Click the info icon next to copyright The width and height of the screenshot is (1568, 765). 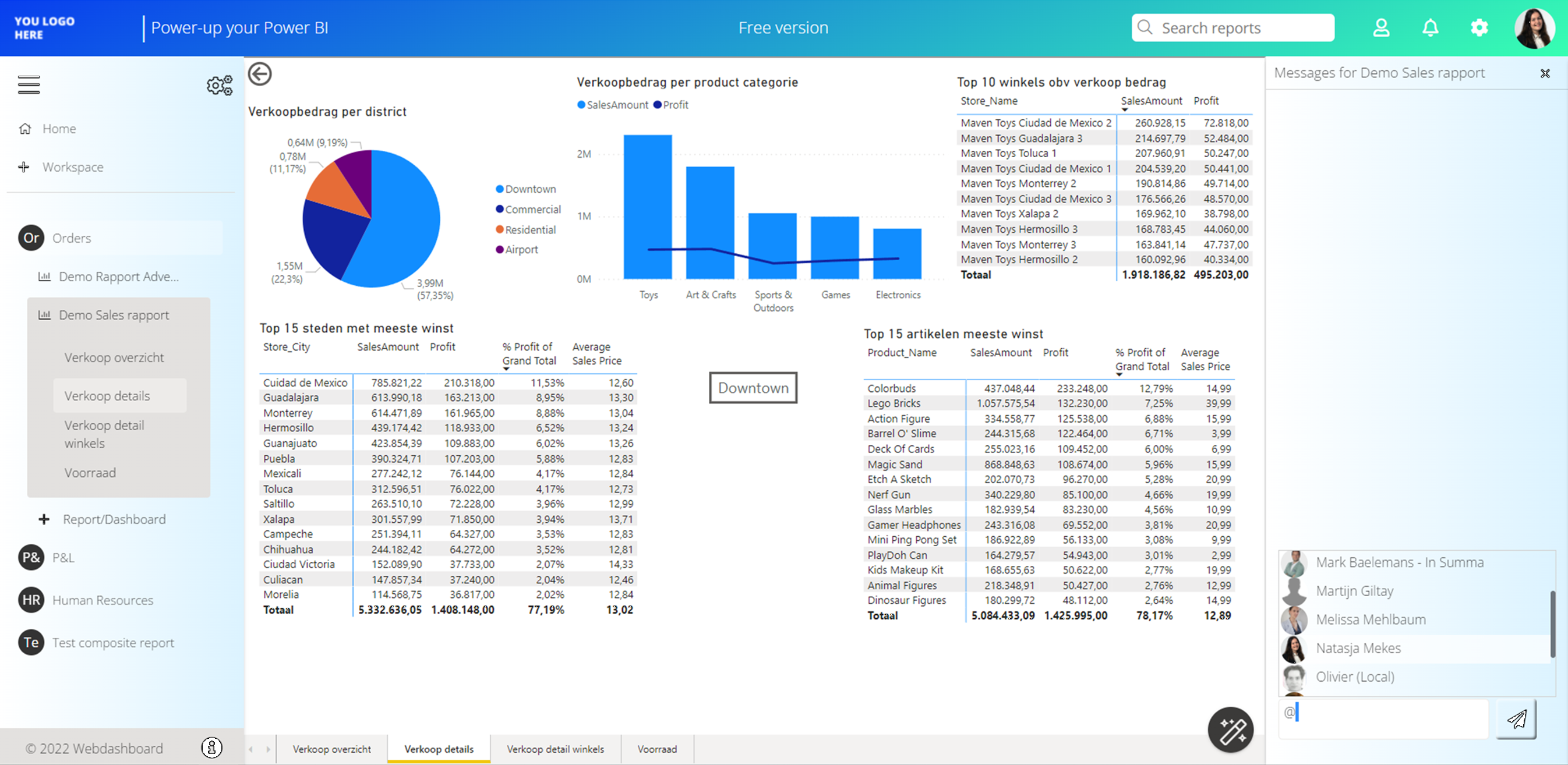click(x=211, y=748)
